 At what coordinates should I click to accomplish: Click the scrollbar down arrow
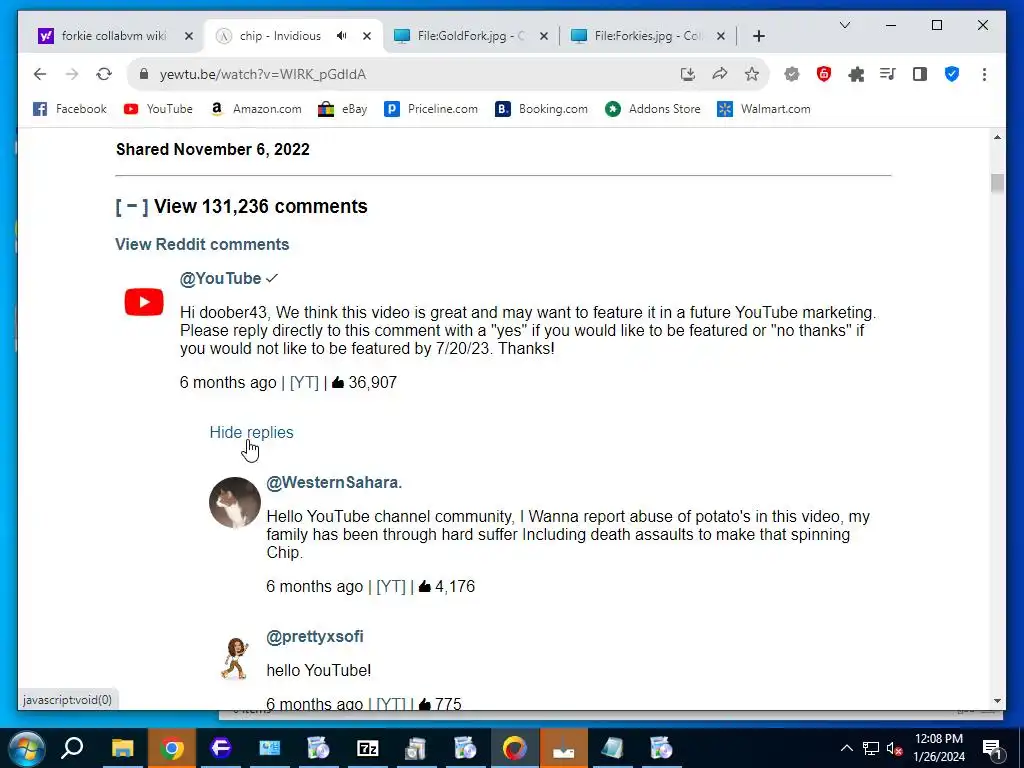[997, 701]
